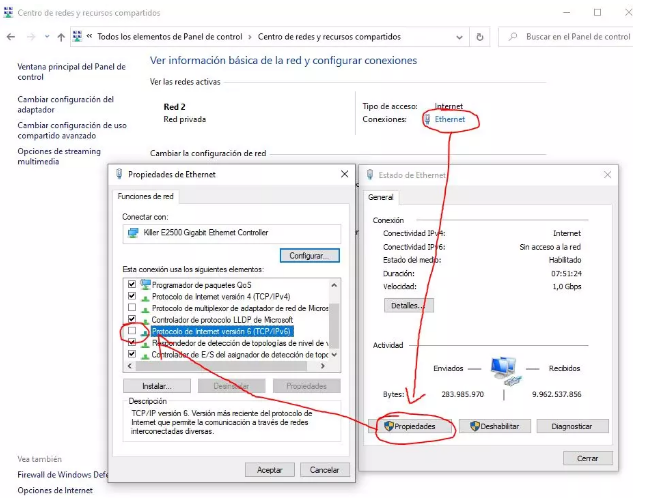651x504 pixels.
Task: Enable the TCP/IPv6 protocol checkbox
Action: [132, 331]
